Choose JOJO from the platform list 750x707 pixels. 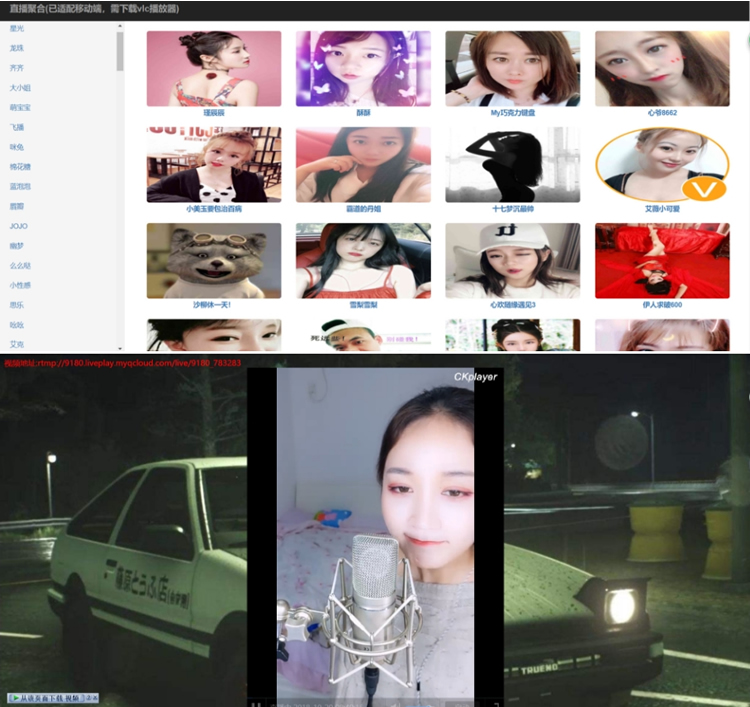pos(18,226)
